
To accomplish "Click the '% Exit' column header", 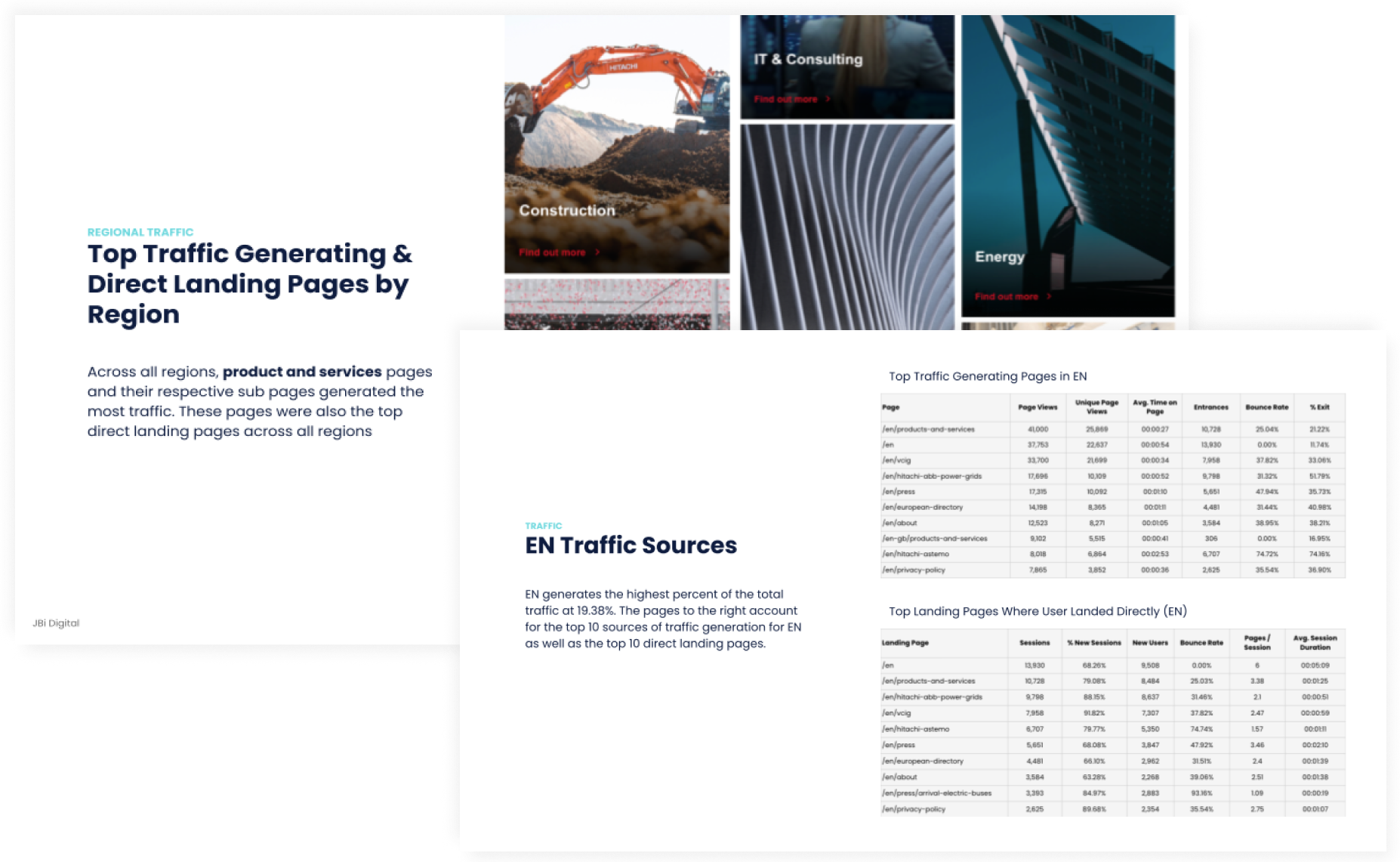I will coord(1319,407).
